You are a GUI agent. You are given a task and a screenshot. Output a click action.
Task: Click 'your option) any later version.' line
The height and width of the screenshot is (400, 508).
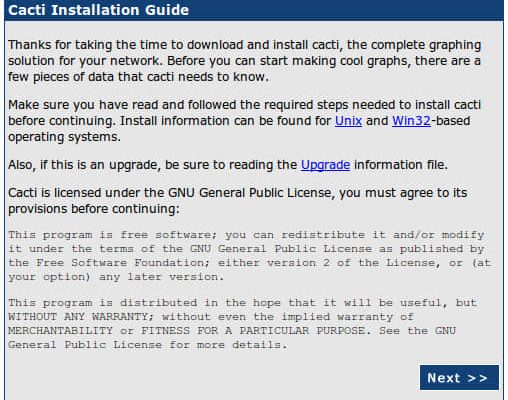[116, 277]
